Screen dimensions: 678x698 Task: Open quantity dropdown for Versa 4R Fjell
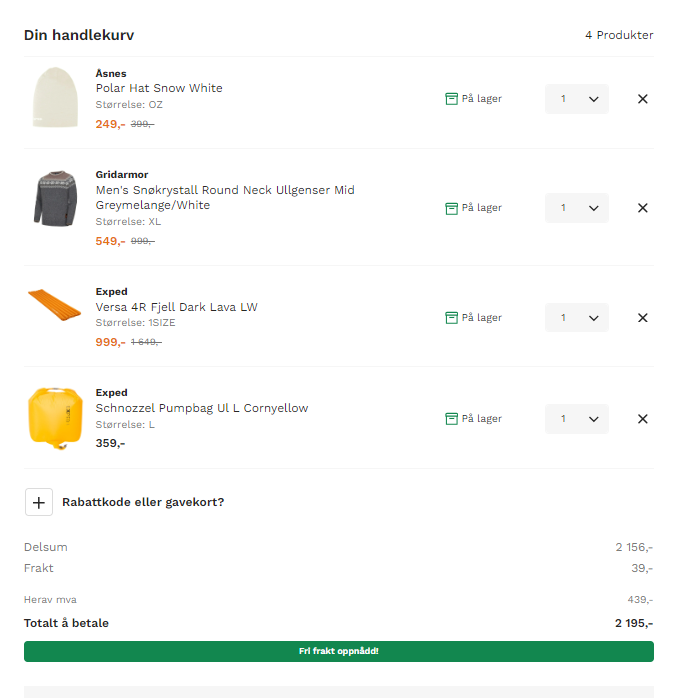(x=577, y=318)
